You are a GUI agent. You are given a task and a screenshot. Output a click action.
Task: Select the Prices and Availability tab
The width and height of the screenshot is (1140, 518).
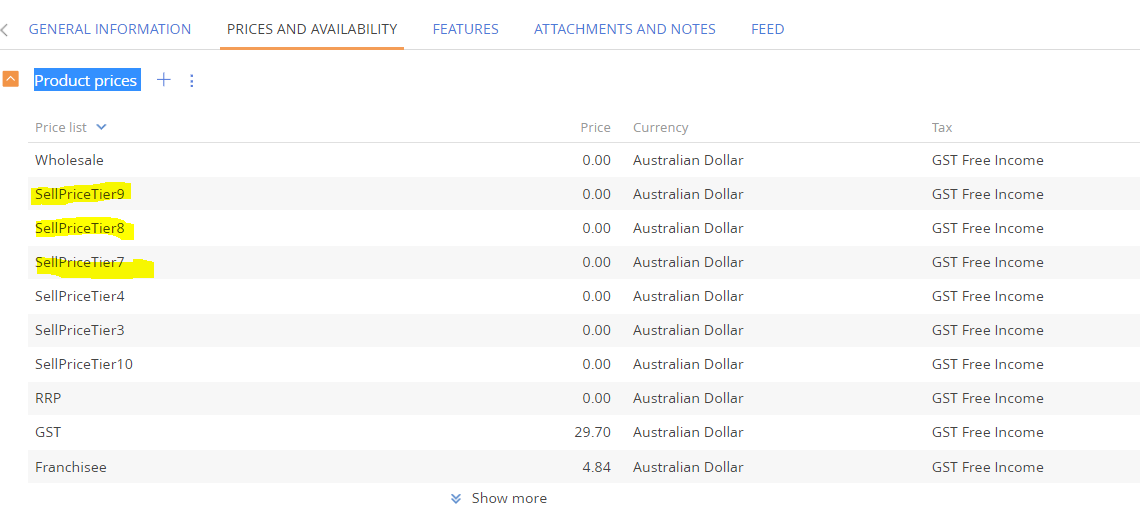(312, 29)
